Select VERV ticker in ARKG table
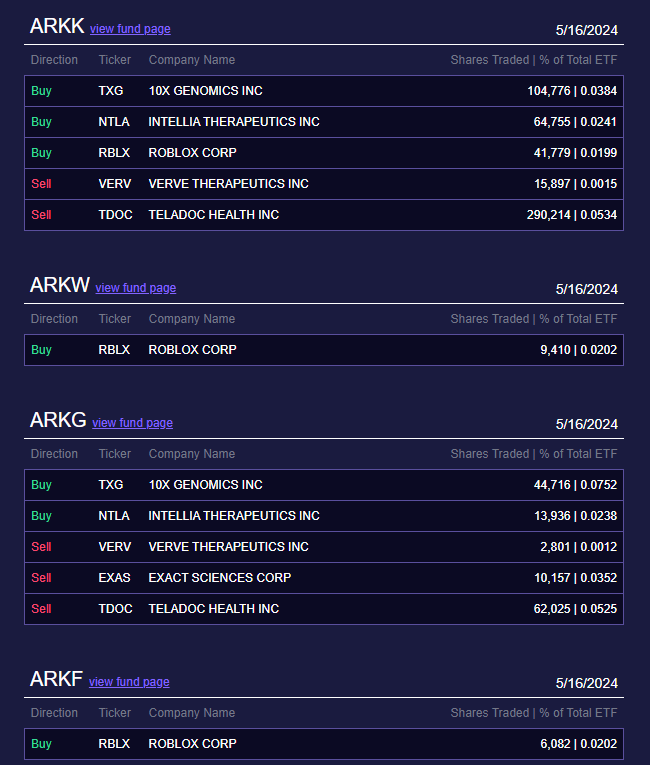 [115, 547]
